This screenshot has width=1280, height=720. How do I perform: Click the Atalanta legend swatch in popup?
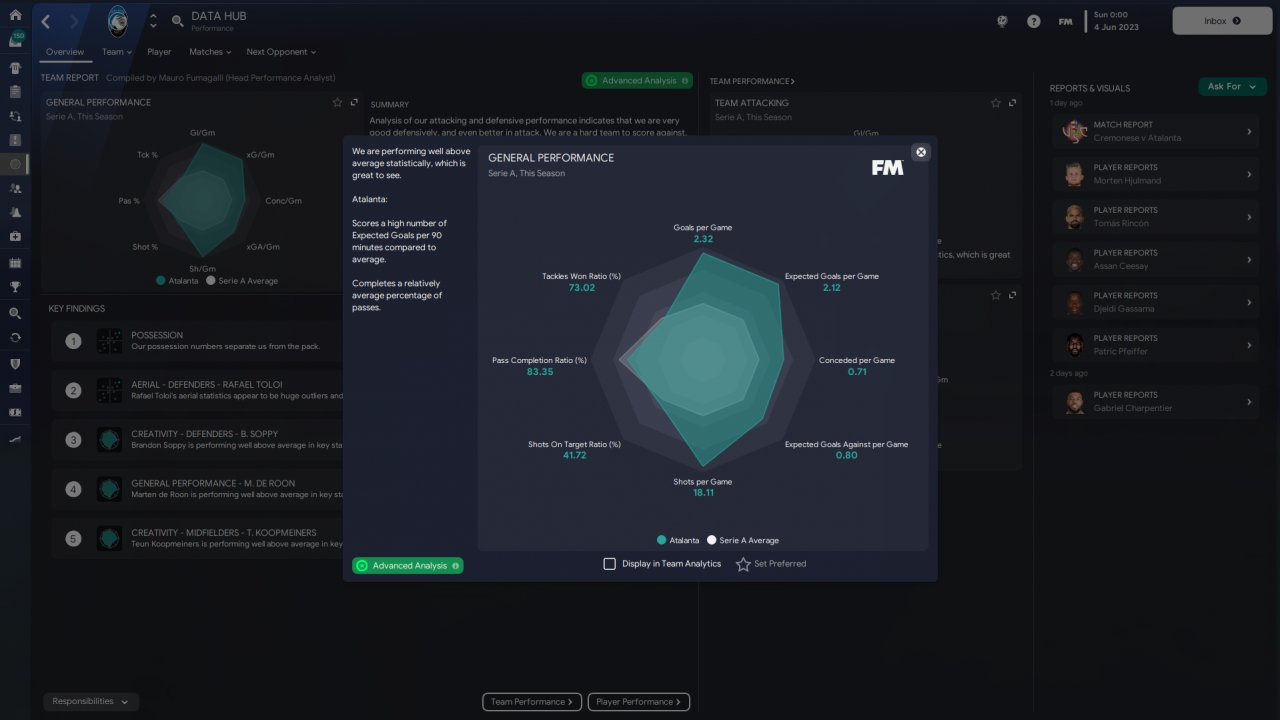click(x=662, y=540)
